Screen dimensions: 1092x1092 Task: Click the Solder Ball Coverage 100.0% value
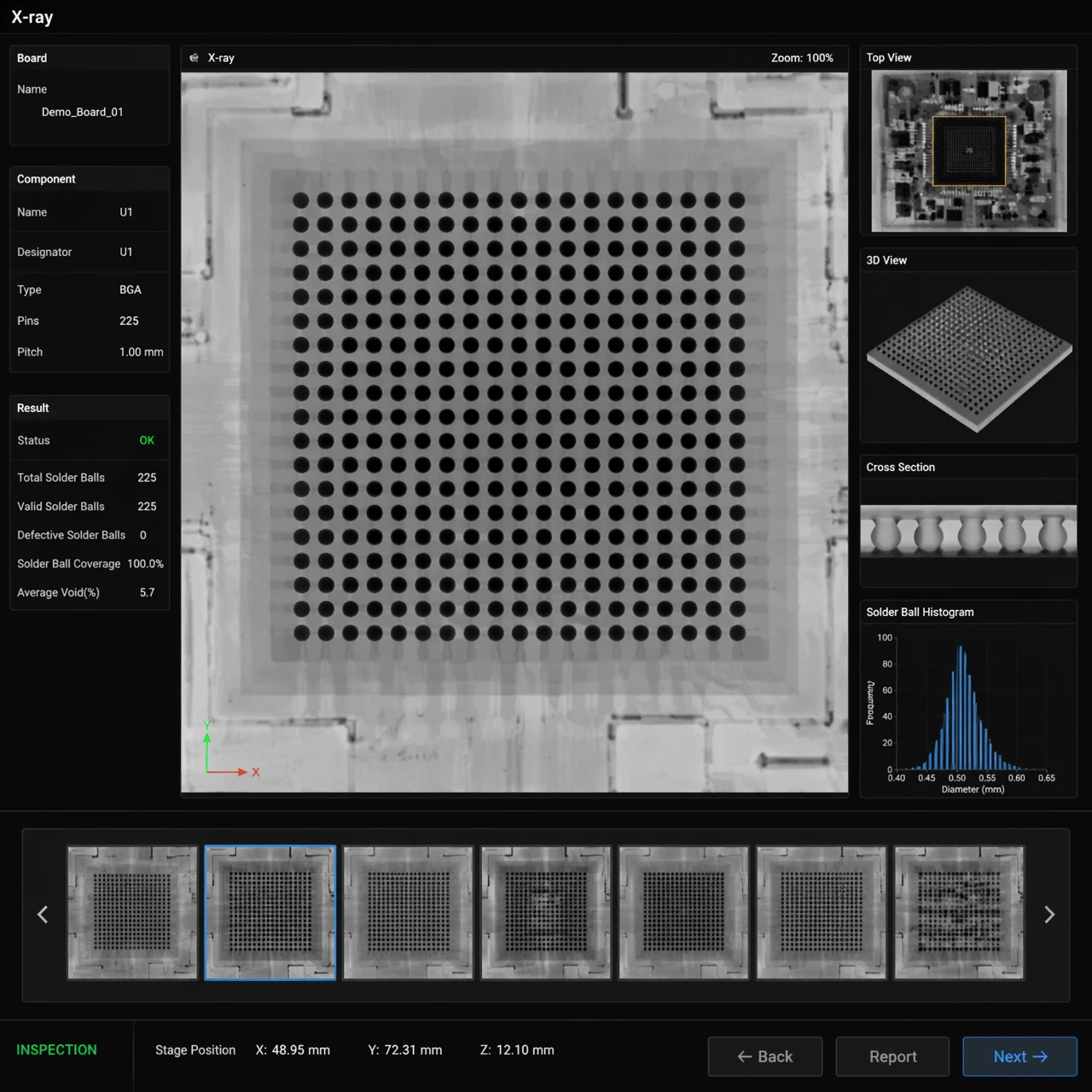point(145,564)
